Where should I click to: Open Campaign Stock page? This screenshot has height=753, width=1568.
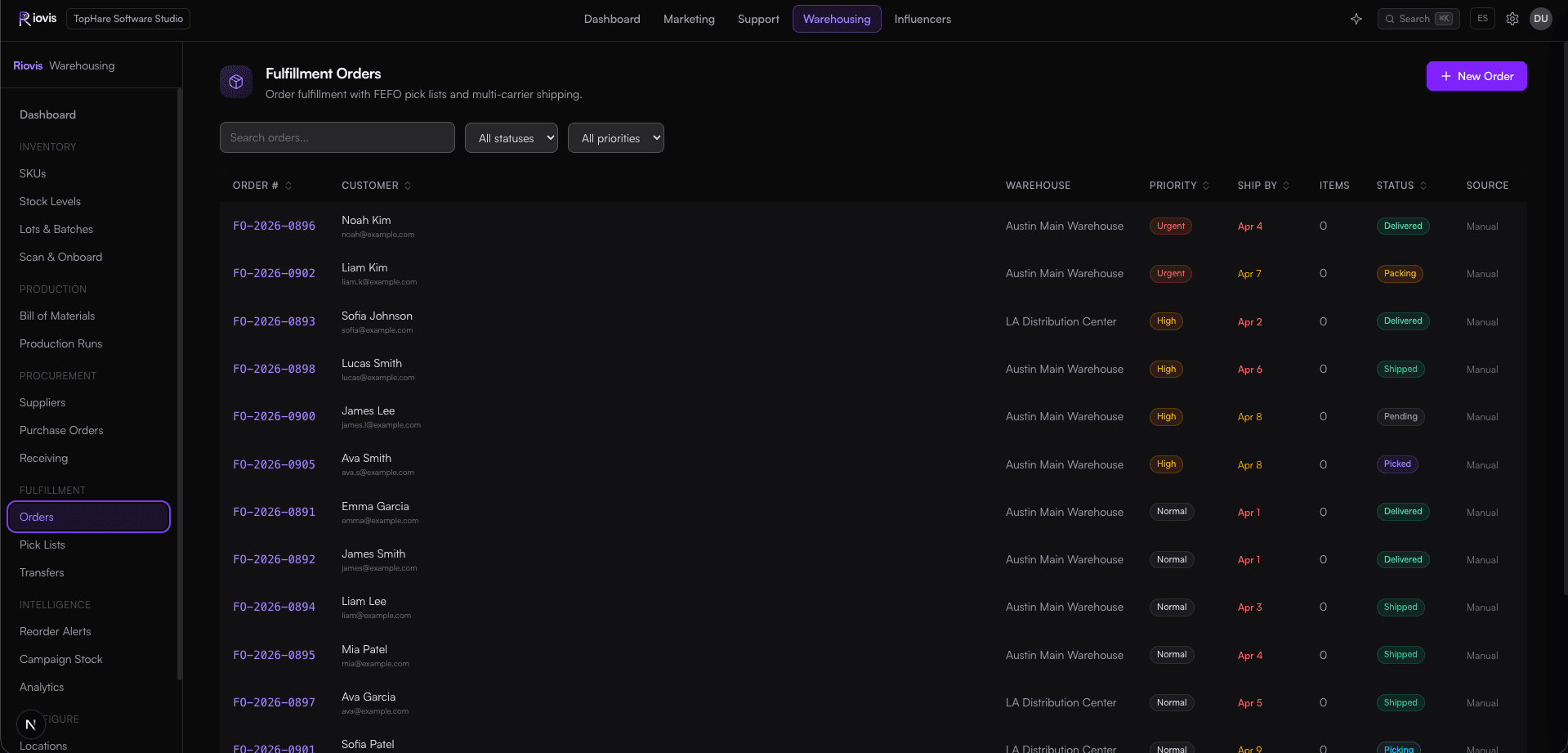click(88, 660)
